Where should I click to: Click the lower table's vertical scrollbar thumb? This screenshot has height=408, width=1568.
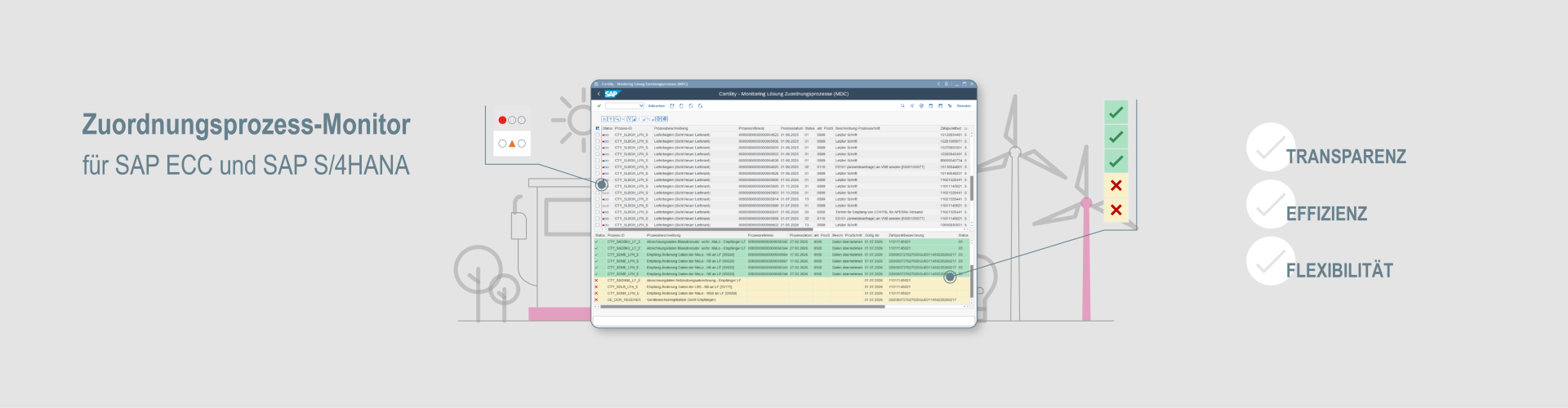972,282
